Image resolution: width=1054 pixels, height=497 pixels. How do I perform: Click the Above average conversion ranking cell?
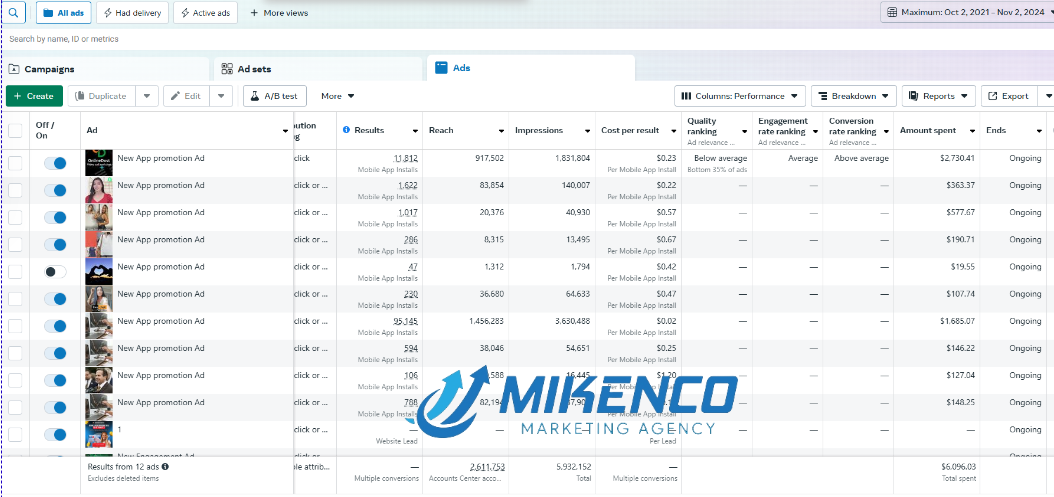pyautogui.click(x=862, y=159)
